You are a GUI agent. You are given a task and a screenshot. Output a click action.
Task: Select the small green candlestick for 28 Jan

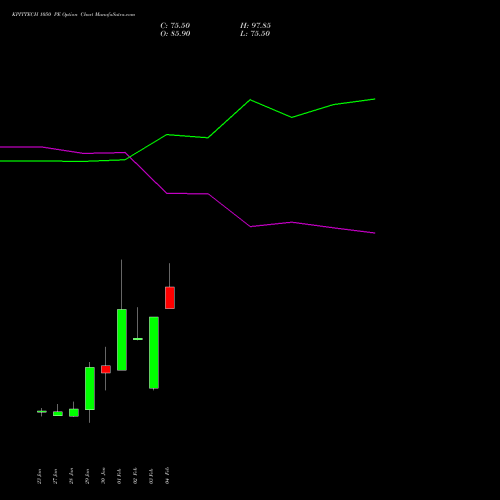[74, 413]
